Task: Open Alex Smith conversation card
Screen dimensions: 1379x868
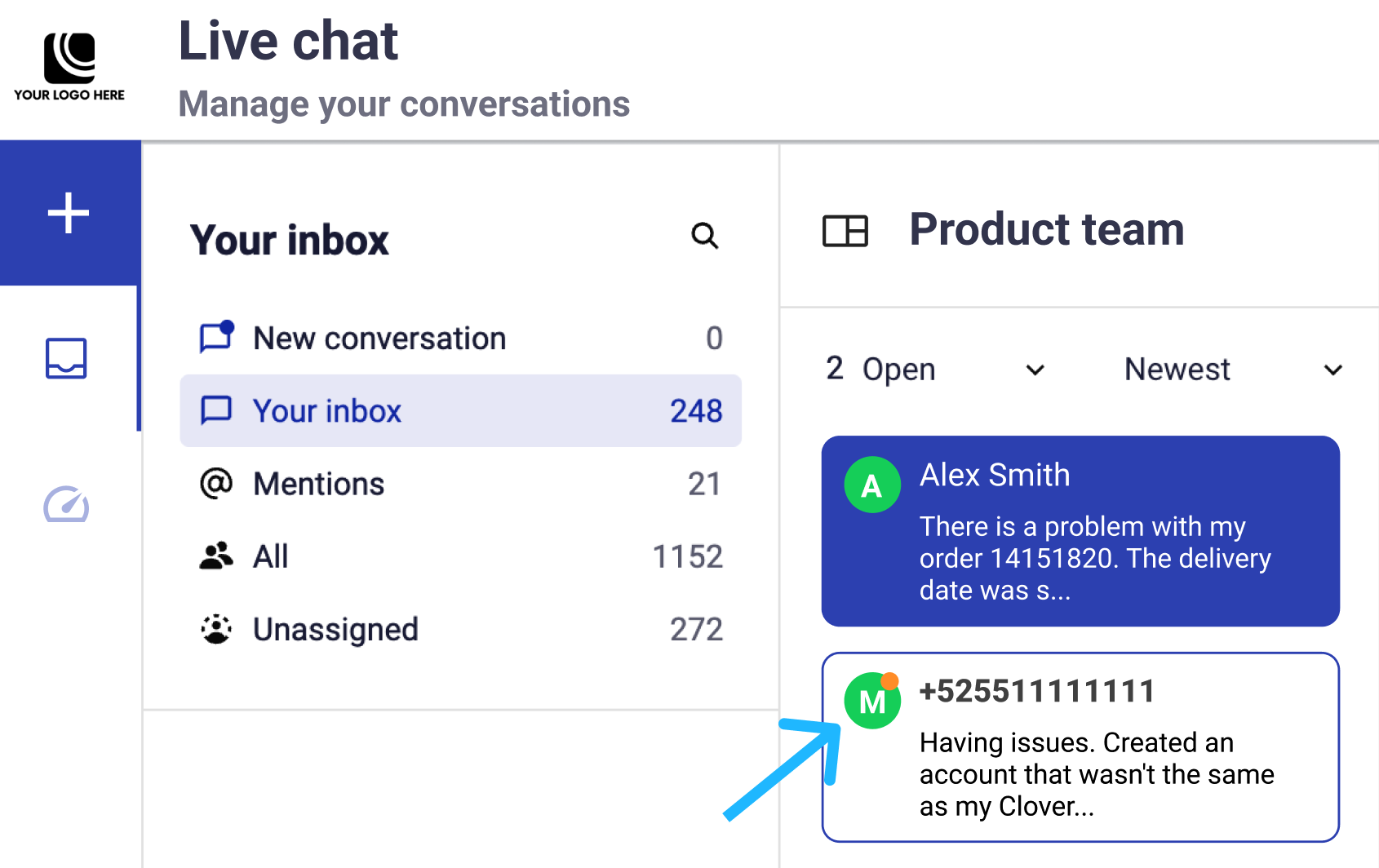Action: pyautogui.click(x=1080, y=531)
